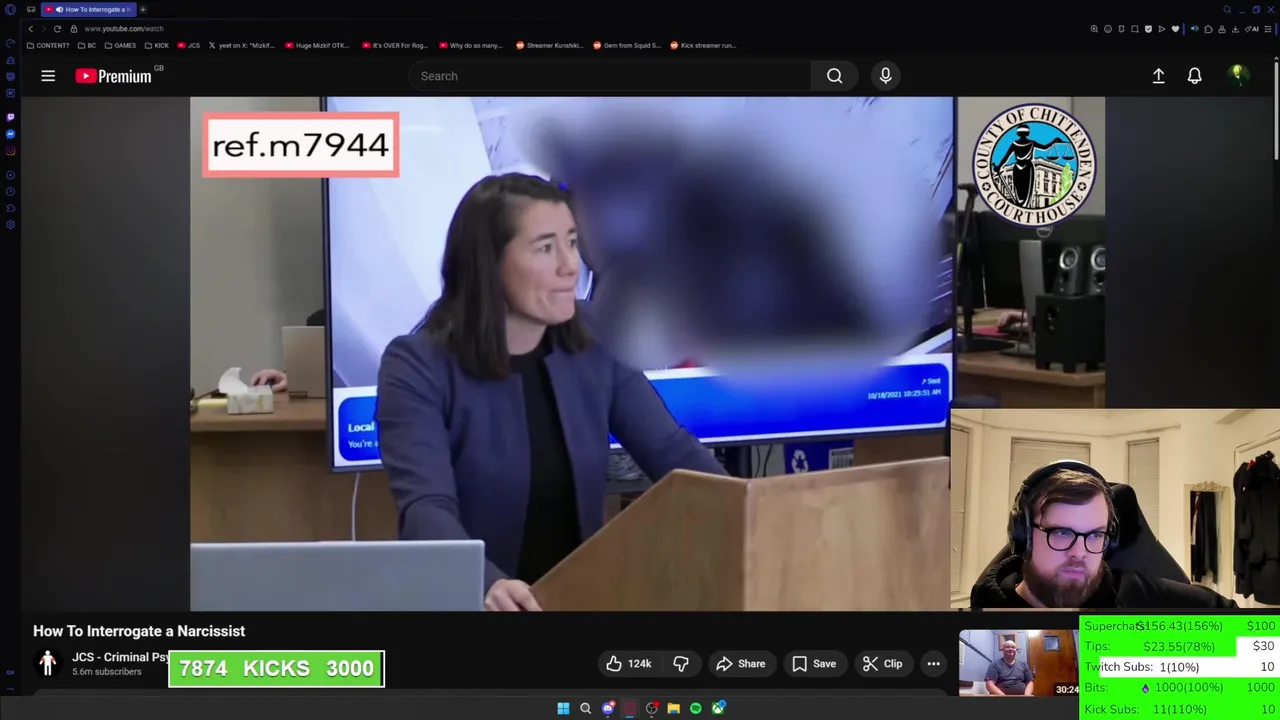Open the JCS bookmark
The width and height of the screenshot is (1280, 720).
189,45
